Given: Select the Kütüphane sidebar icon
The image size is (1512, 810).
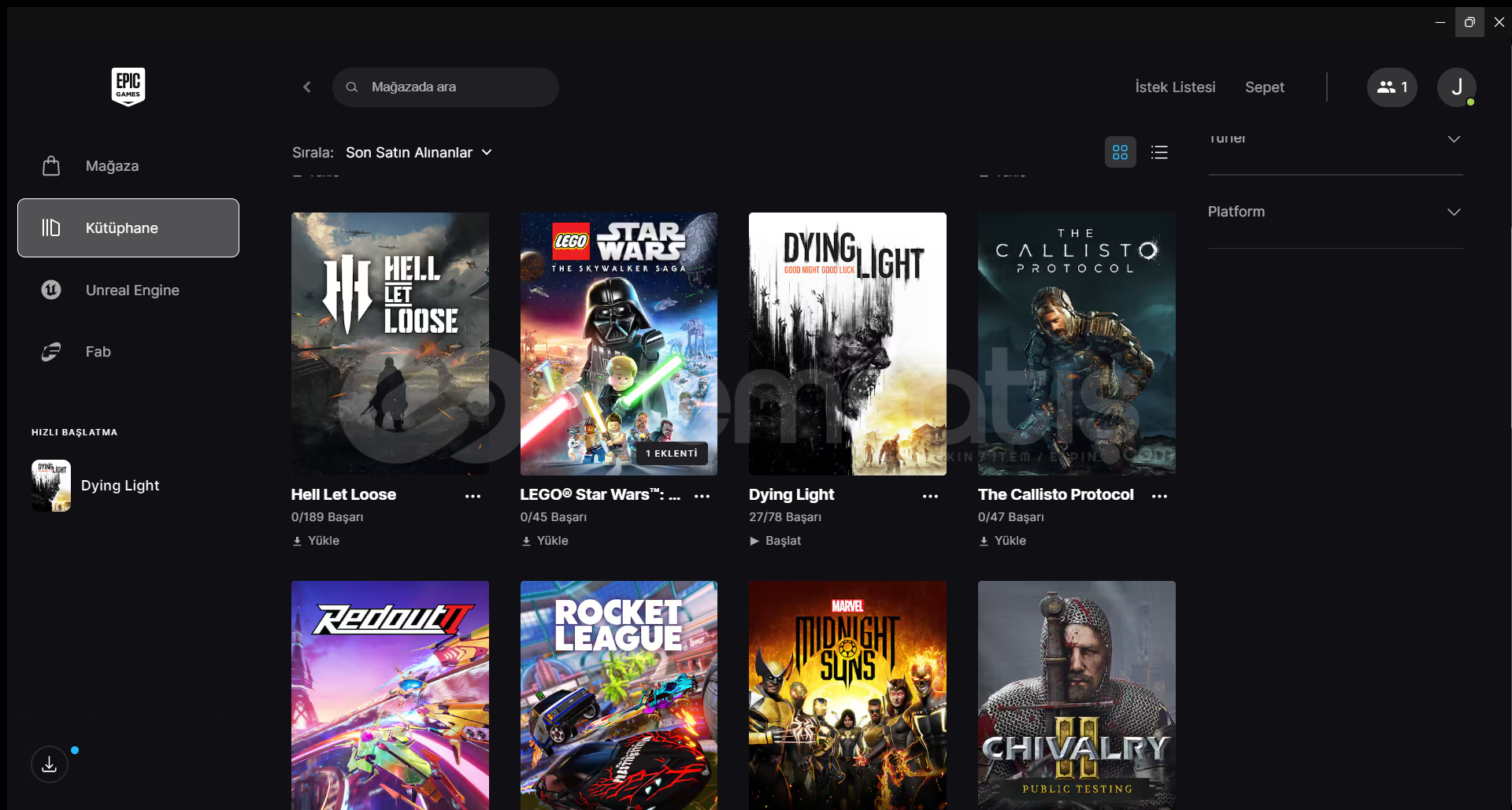Looking at the screenshot, I should click(x=51, y=227).
